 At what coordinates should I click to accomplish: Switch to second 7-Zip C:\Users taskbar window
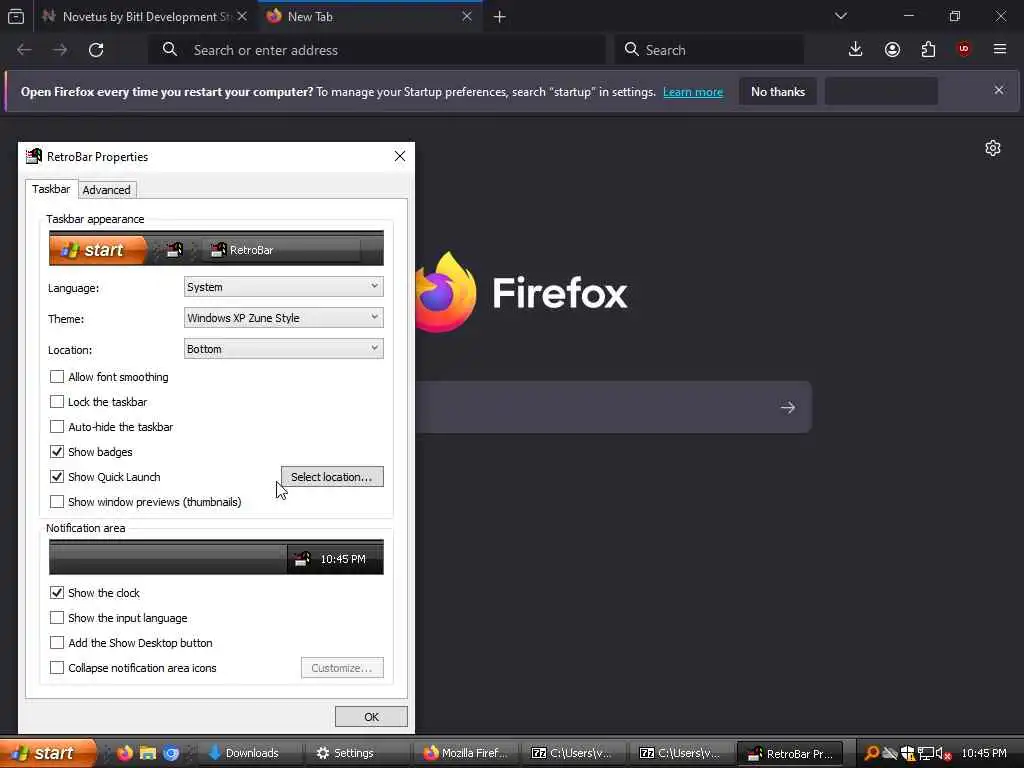point(681,753)
